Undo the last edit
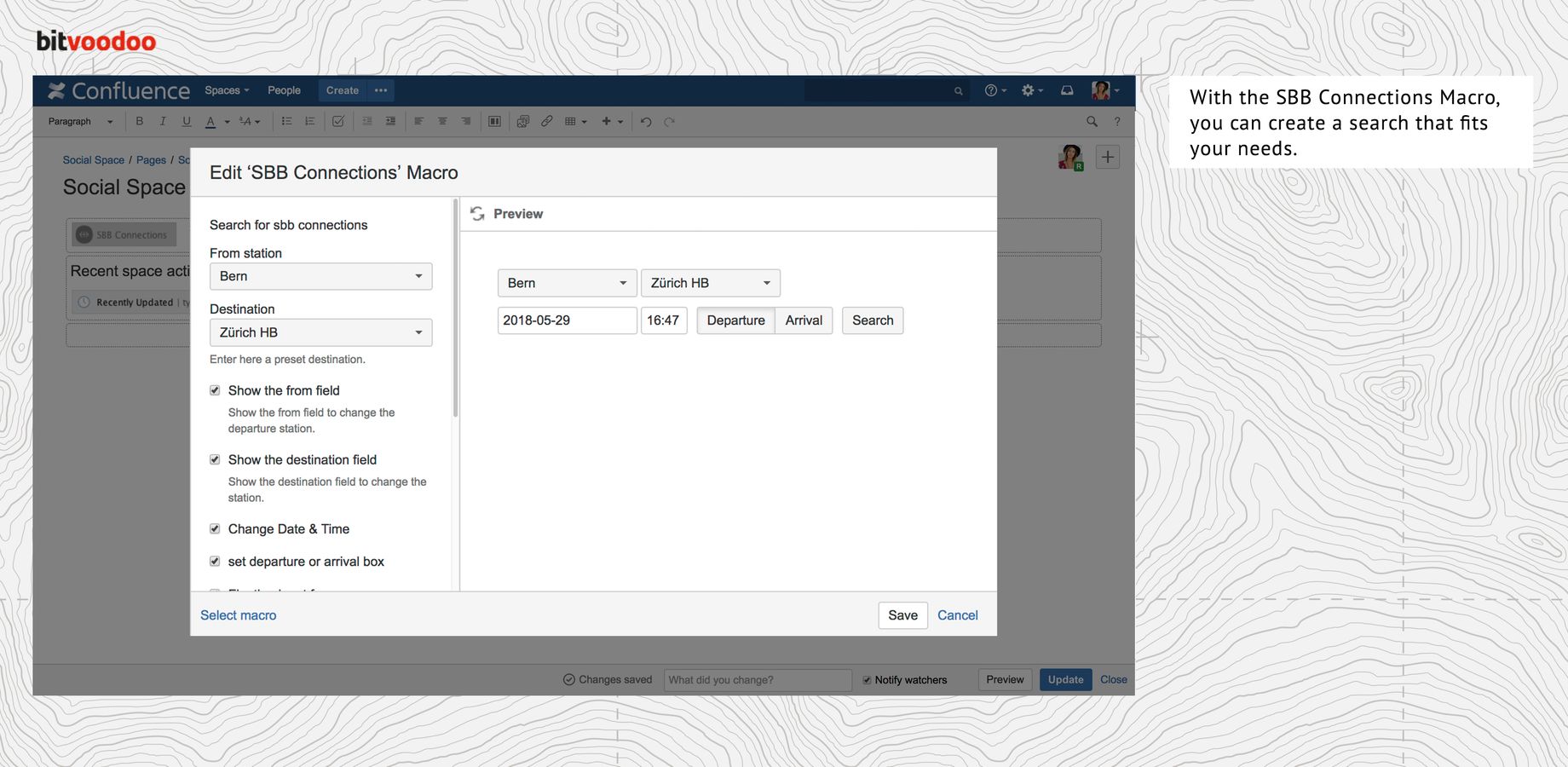Image resolution: width=1568 pixels, height=767 pixels. pos(646,122)
